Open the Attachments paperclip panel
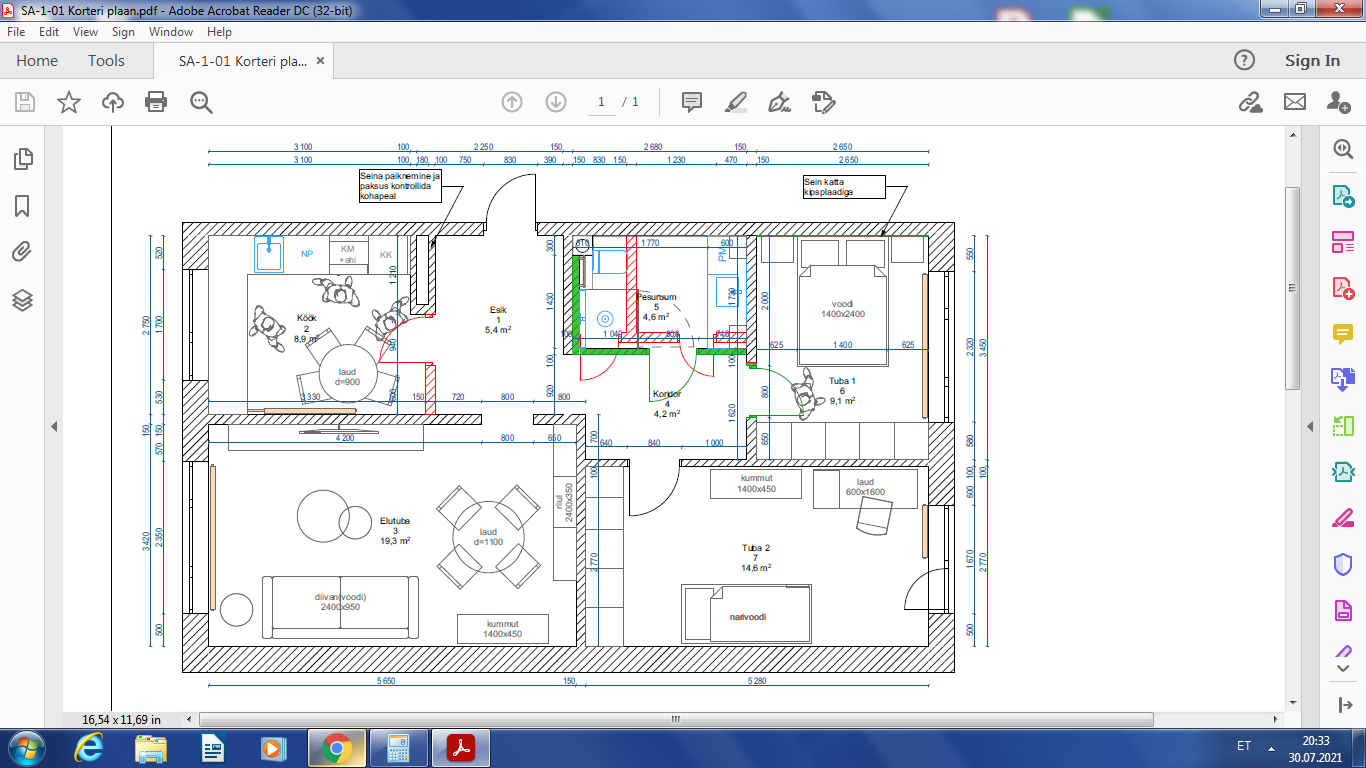Screen dimensions: 1366x768 [x=22, y=252]
